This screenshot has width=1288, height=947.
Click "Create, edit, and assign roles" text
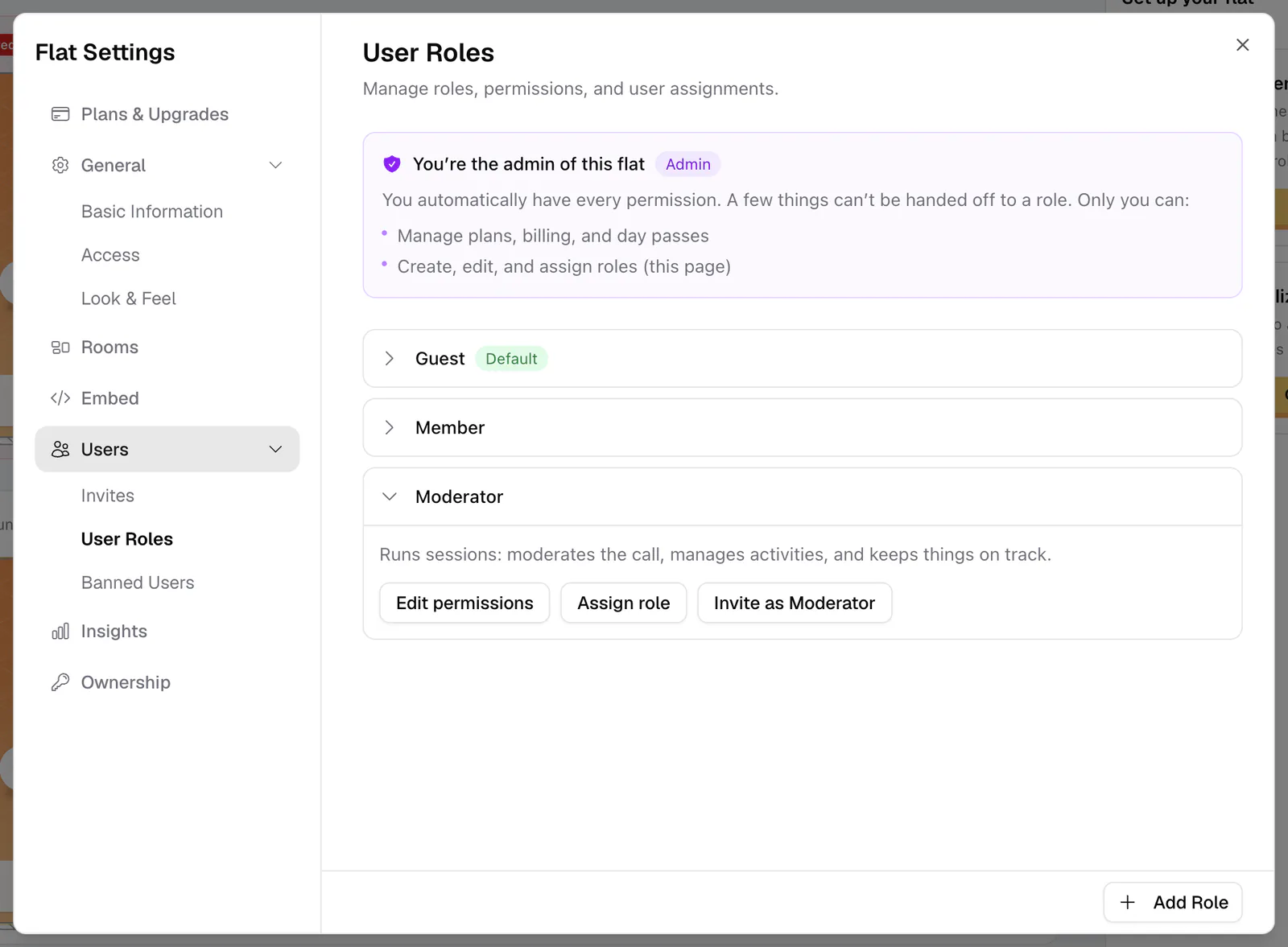518,266
